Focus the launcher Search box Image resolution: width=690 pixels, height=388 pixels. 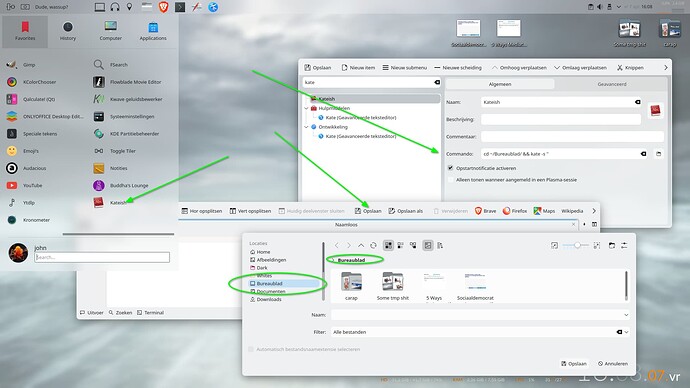point(102,257)
